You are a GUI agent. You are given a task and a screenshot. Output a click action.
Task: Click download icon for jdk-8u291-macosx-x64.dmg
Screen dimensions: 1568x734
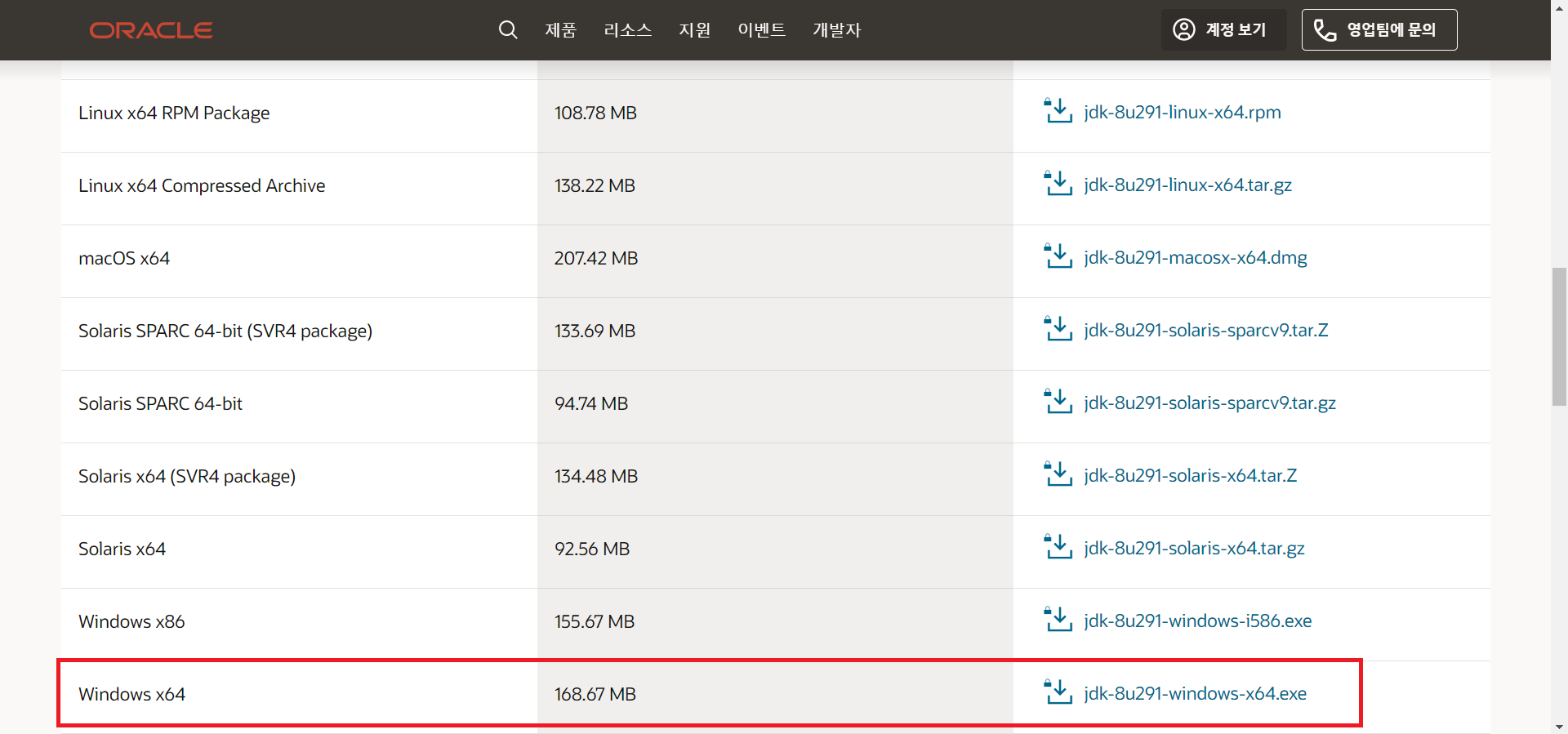tap(1058, 256)
